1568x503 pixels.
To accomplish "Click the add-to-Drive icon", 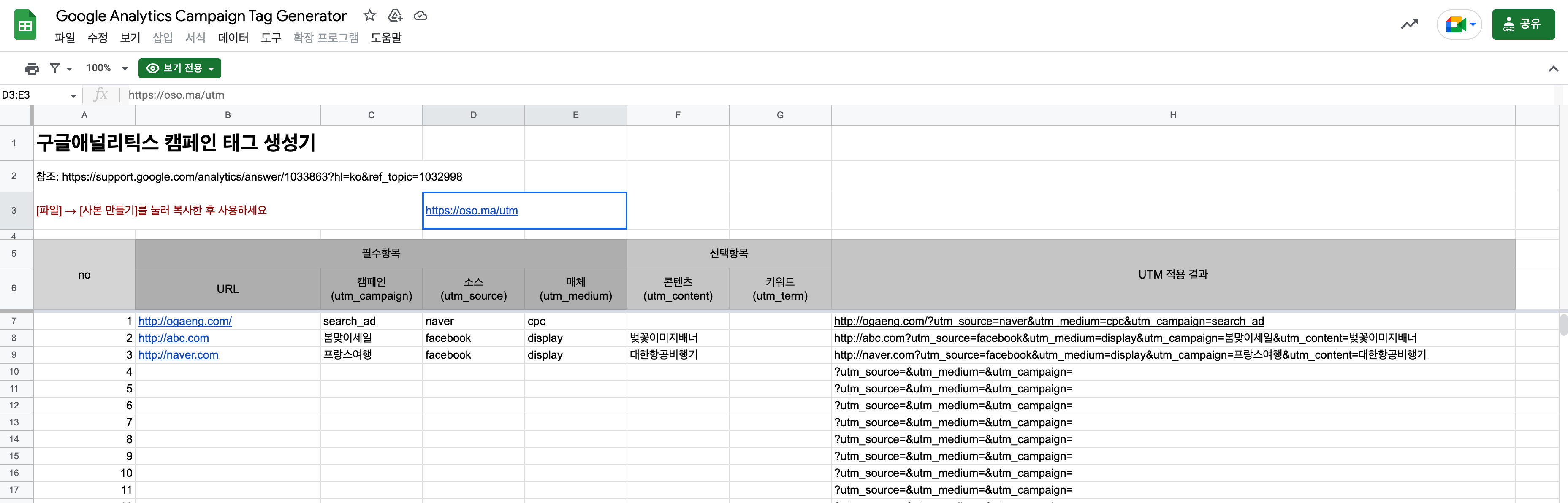I will coord(395,16).
